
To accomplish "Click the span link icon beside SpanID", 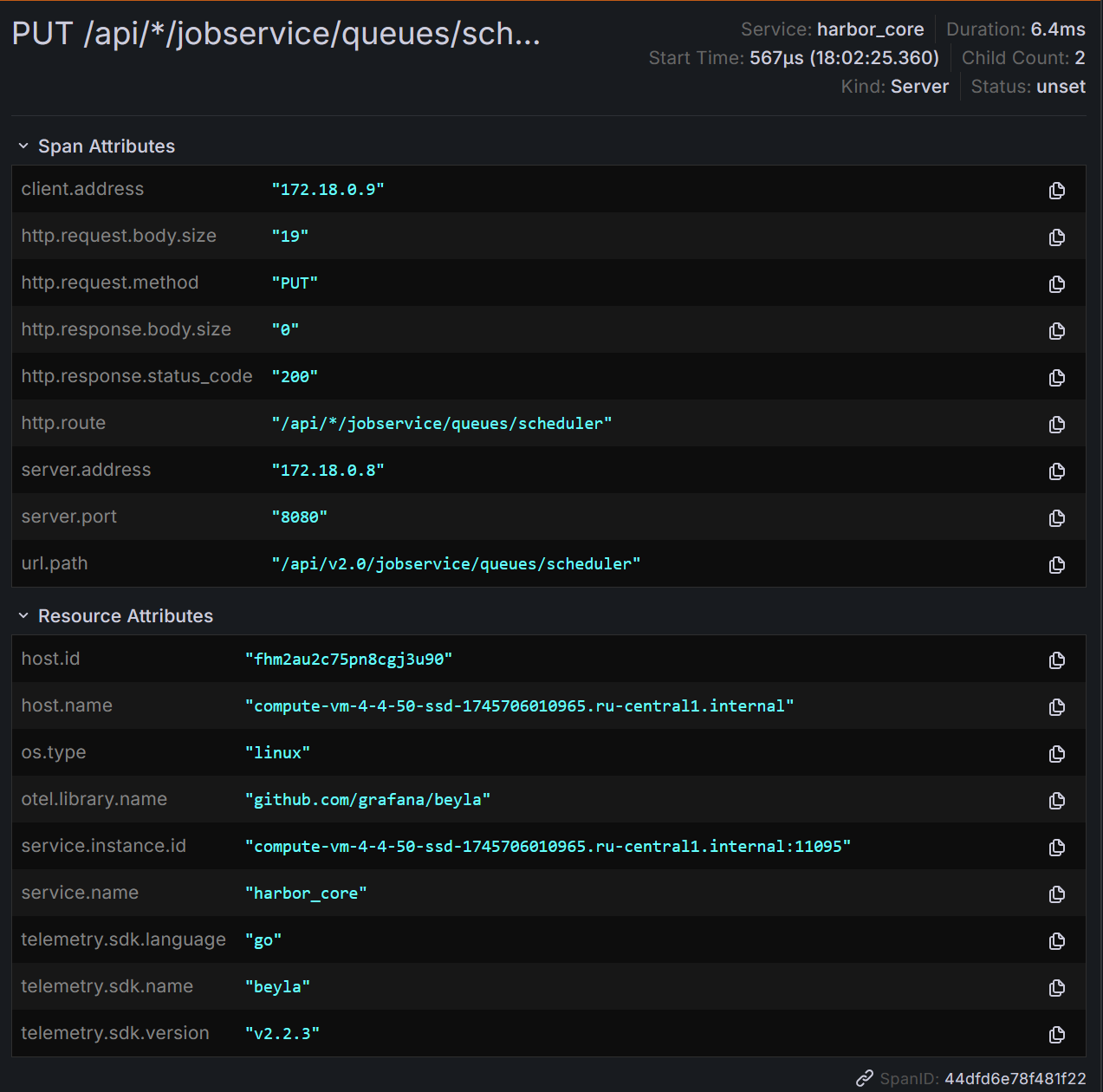I will point(865,1078).
